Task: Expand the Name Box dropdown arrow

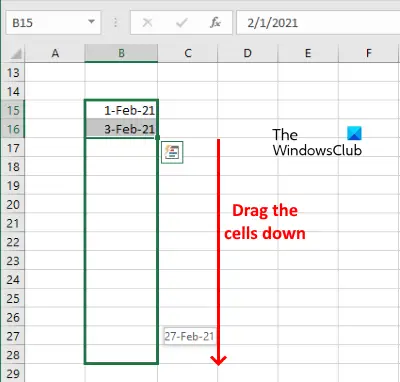Action: tap(91, 22)
